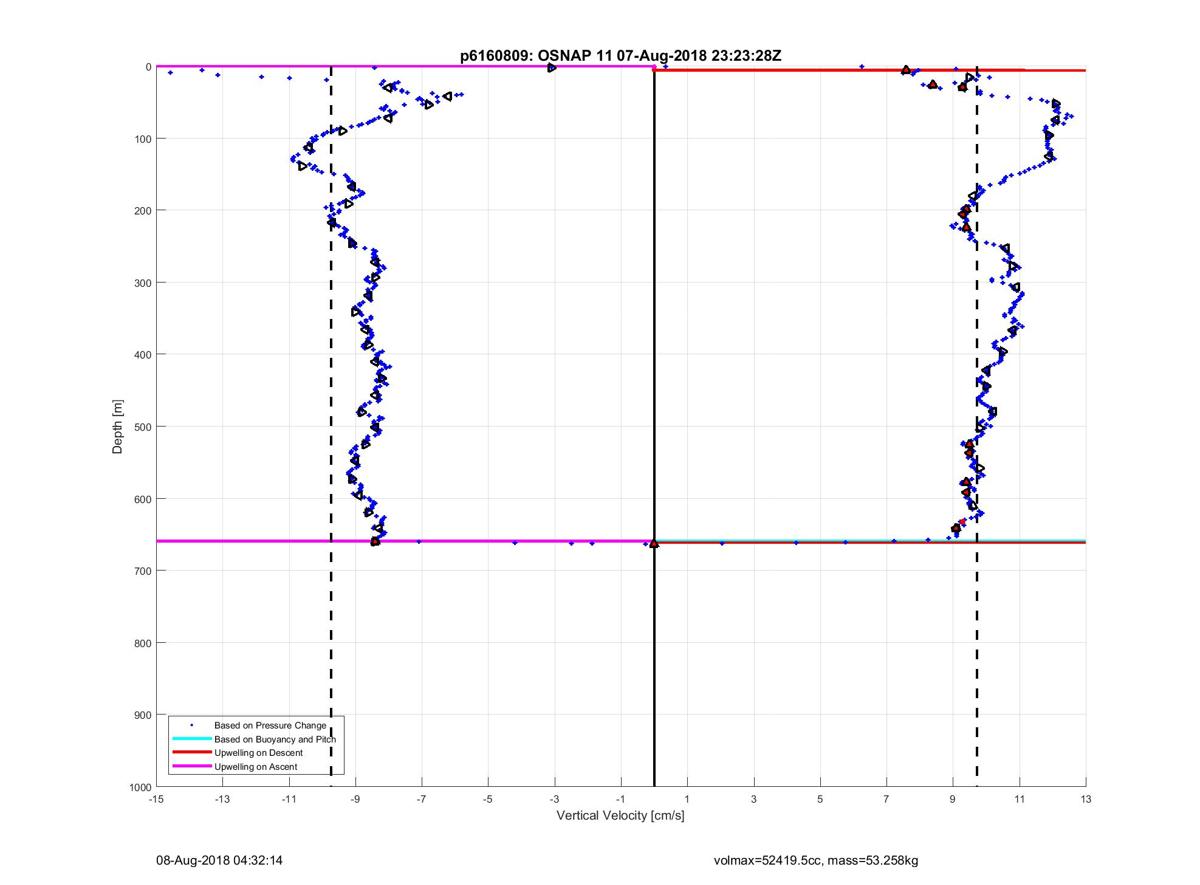Select the 'Depth [m]' y-axis label
1200x885 pixels.
point(118,427)
